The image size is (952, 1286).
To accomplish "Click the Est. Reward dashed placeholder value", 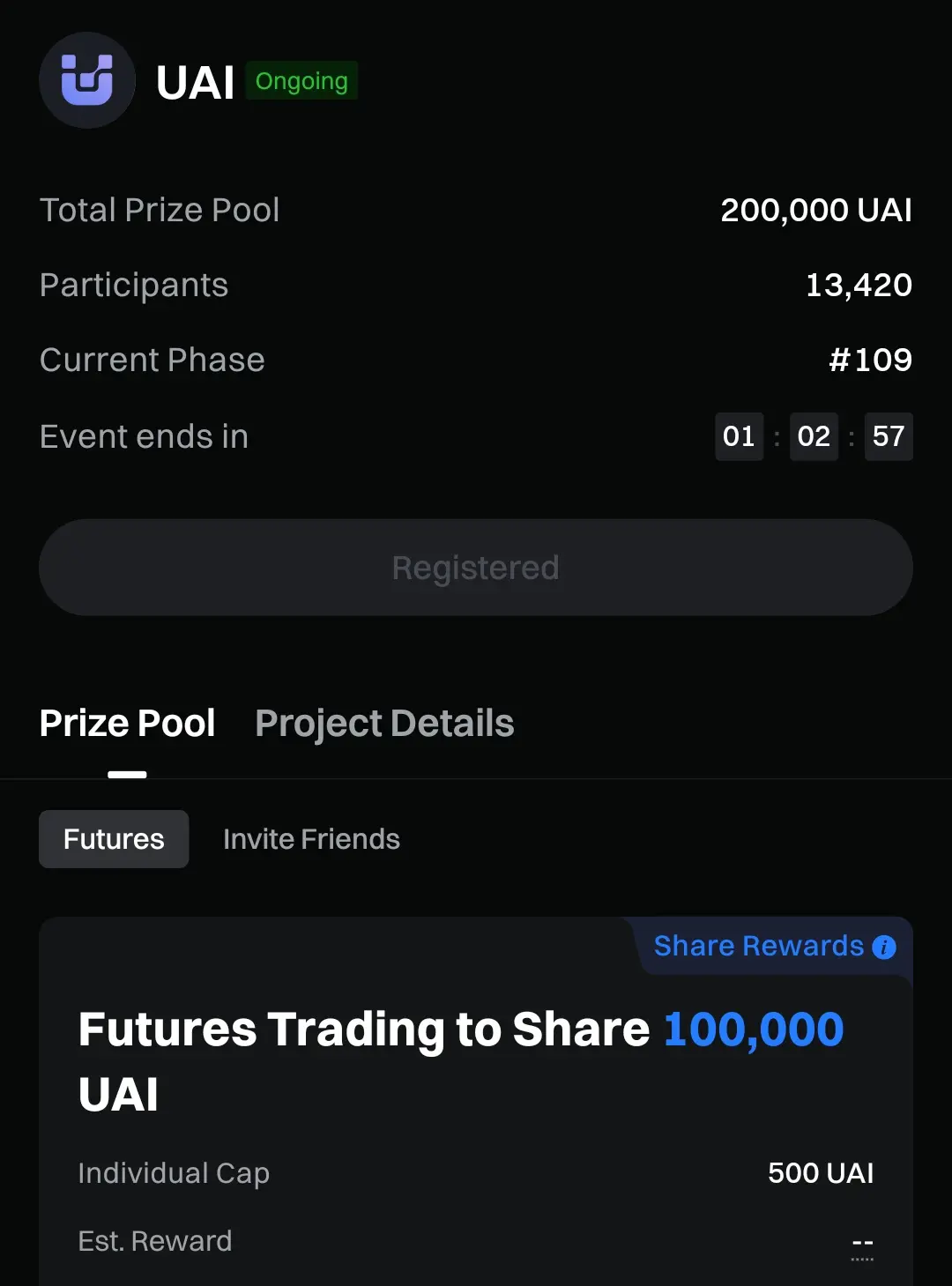I will (862, 1242).
